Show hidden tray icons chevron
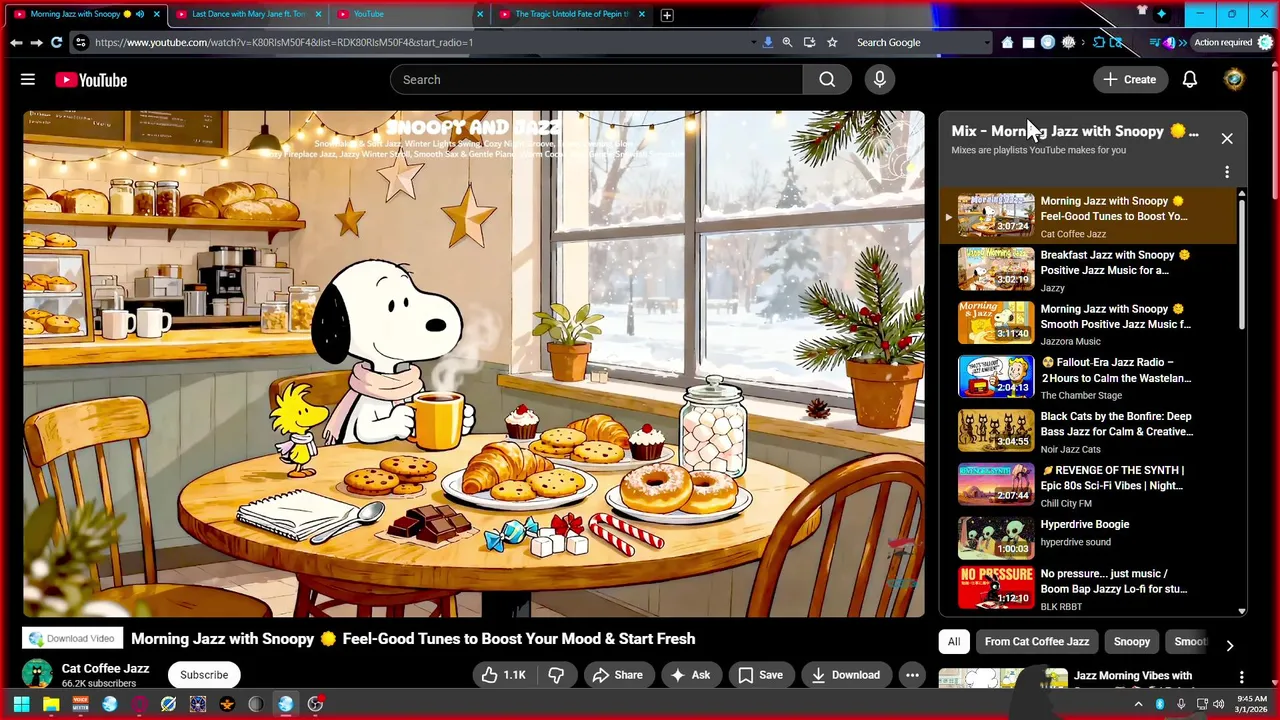Screen dimensions: 1280x720 pos(1138,704)
